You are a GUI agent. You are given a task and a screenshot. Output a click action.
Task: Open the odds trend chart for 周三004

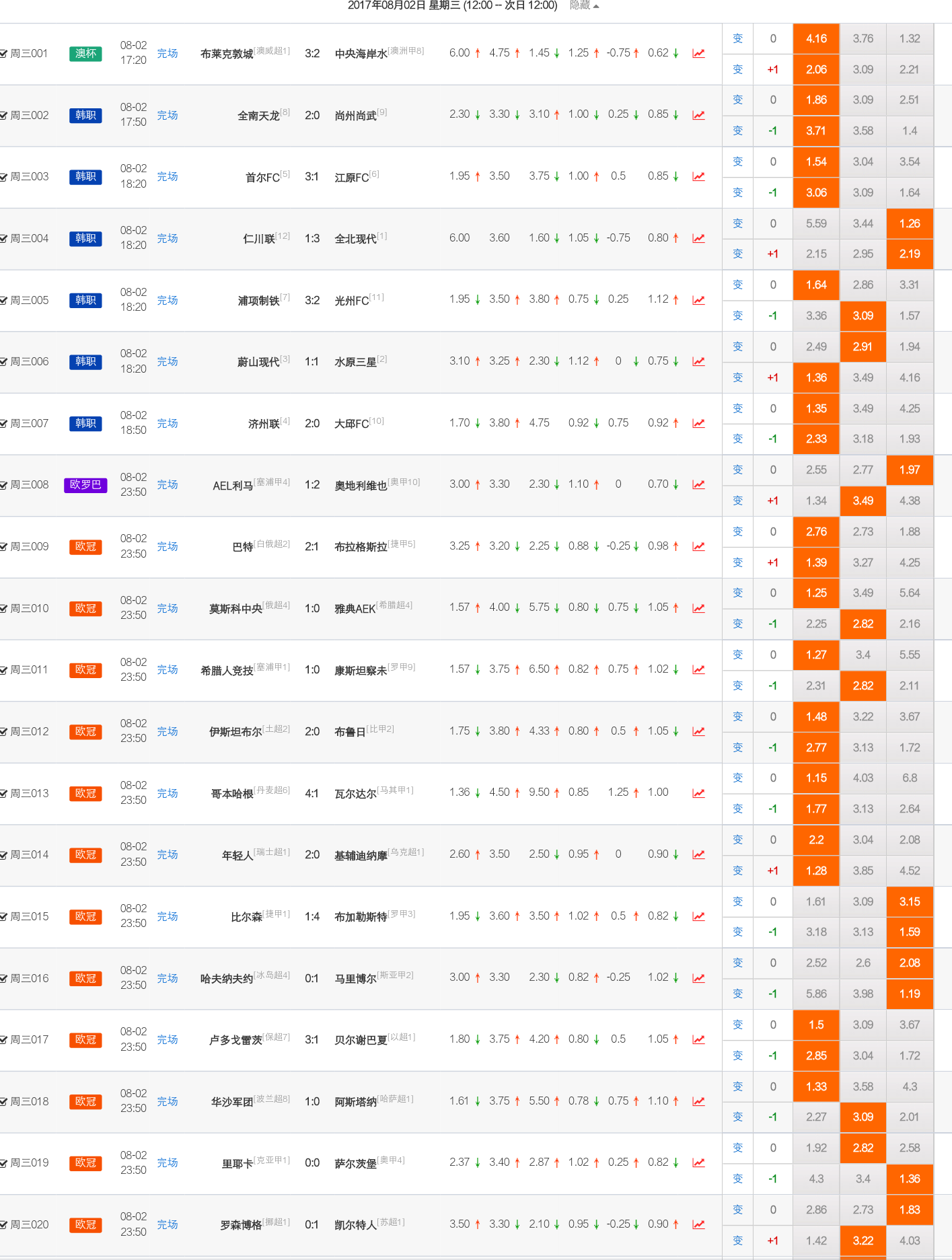pos(698,238)
